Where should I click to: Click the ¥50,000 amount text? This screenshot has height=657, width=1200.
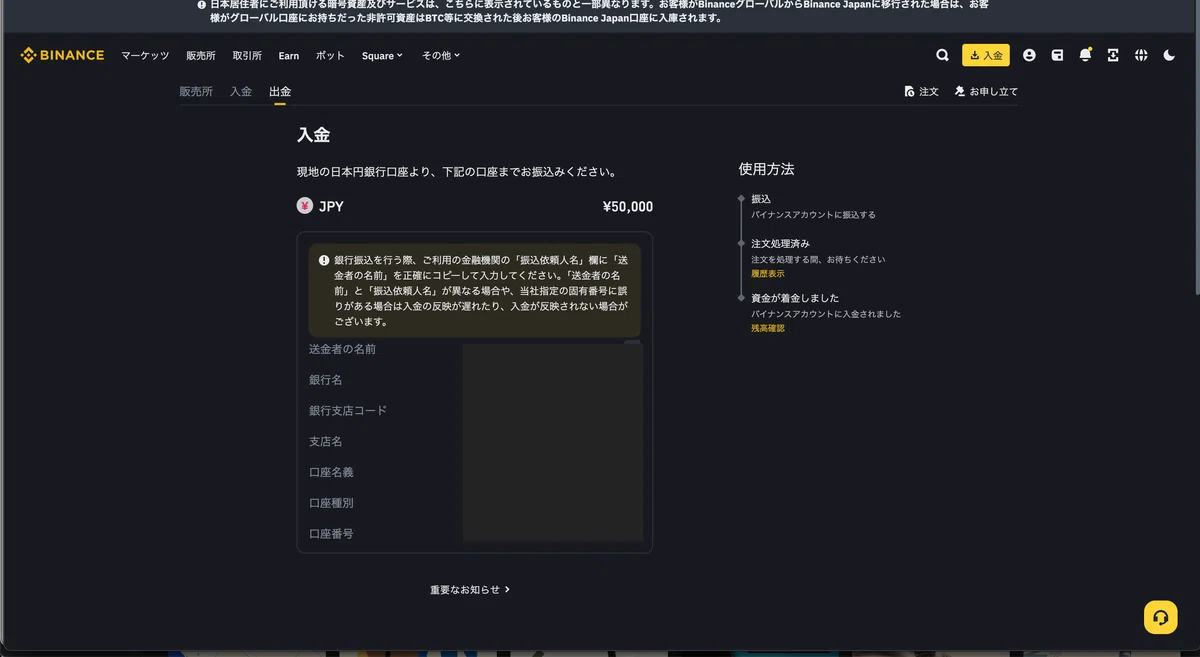click(628, 207)
